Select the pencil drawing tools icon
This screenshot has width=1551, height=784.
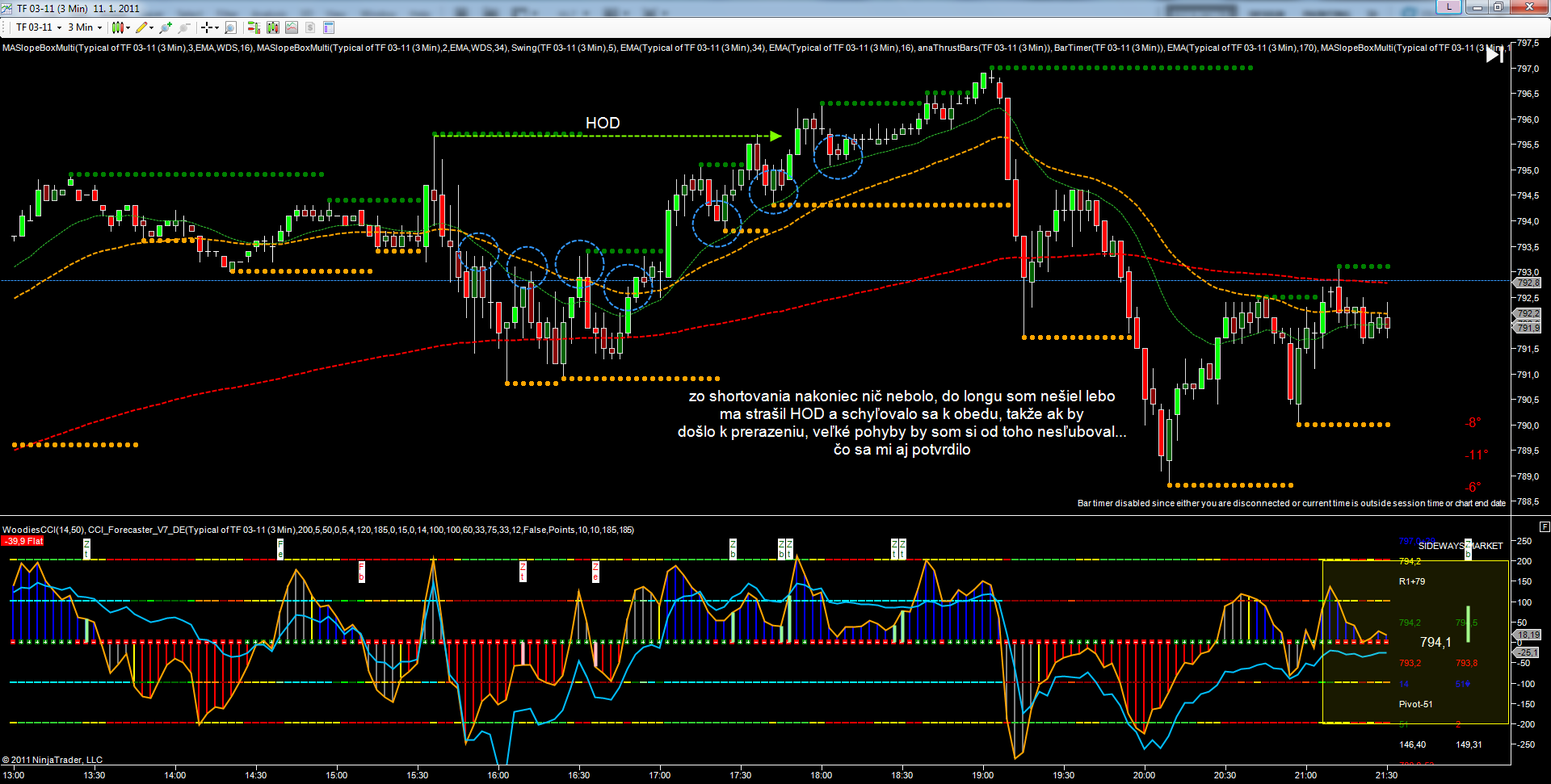[x=141, y=27]
